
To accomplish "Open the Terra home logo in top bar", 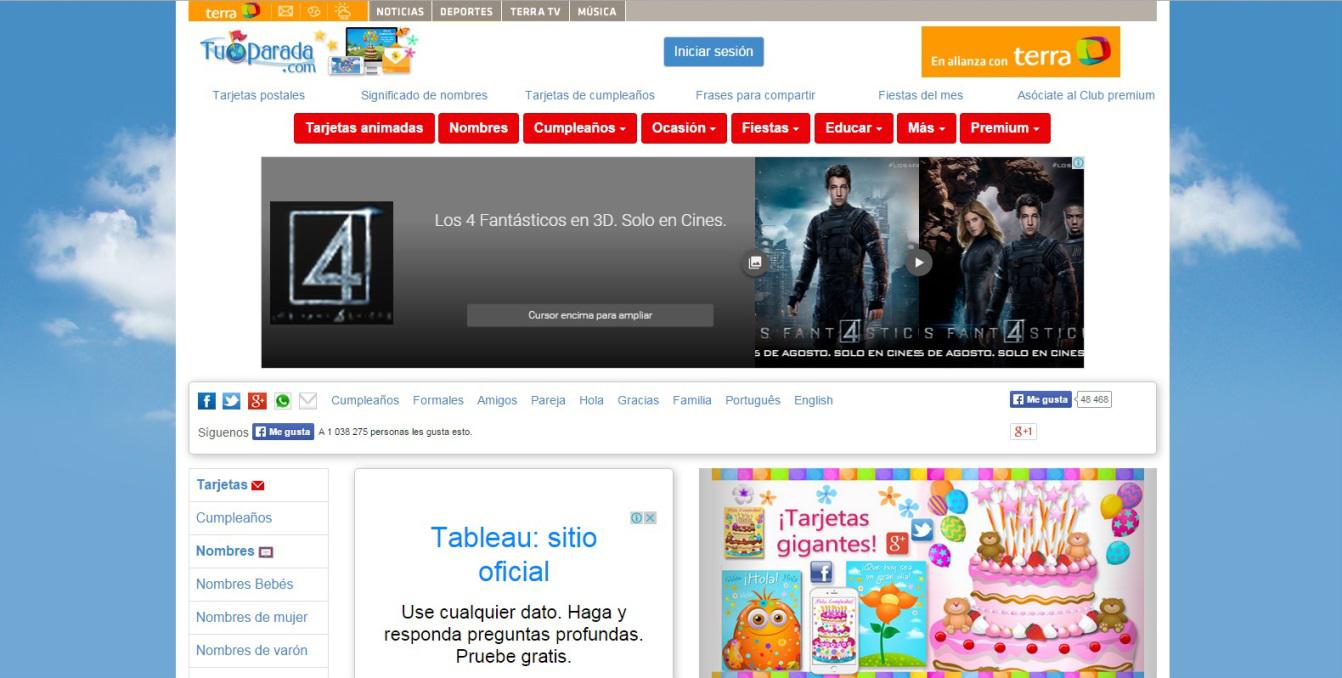I will [231, 11].
